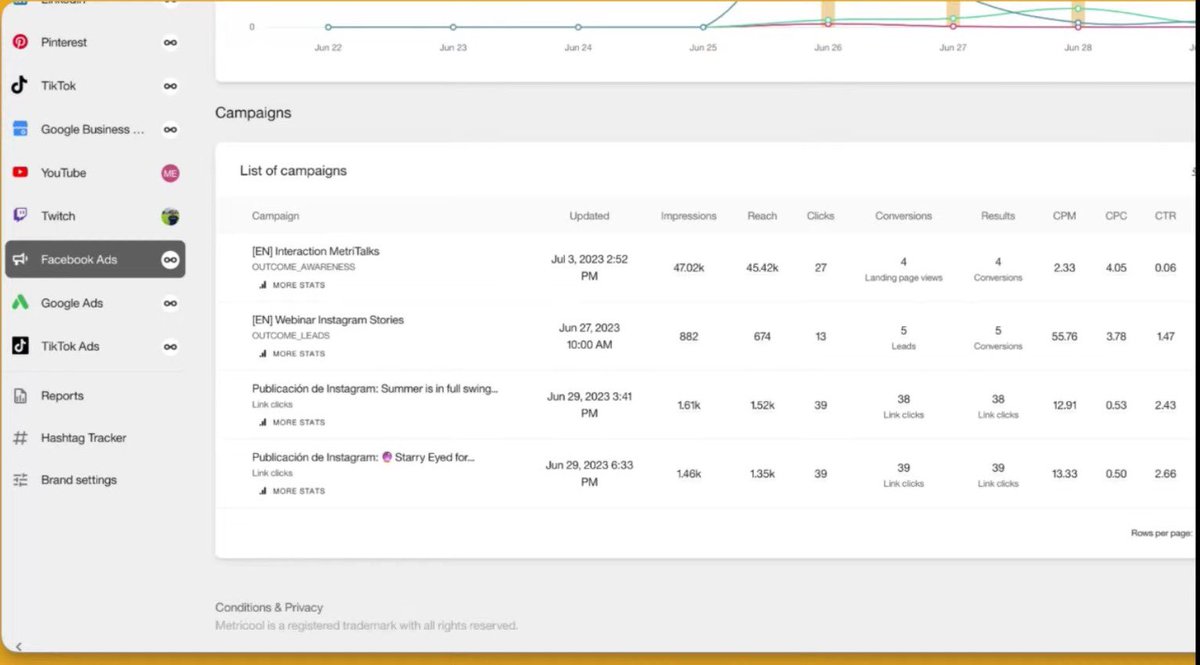Click the "Jun 22" chart axis label

click(328, 48)
